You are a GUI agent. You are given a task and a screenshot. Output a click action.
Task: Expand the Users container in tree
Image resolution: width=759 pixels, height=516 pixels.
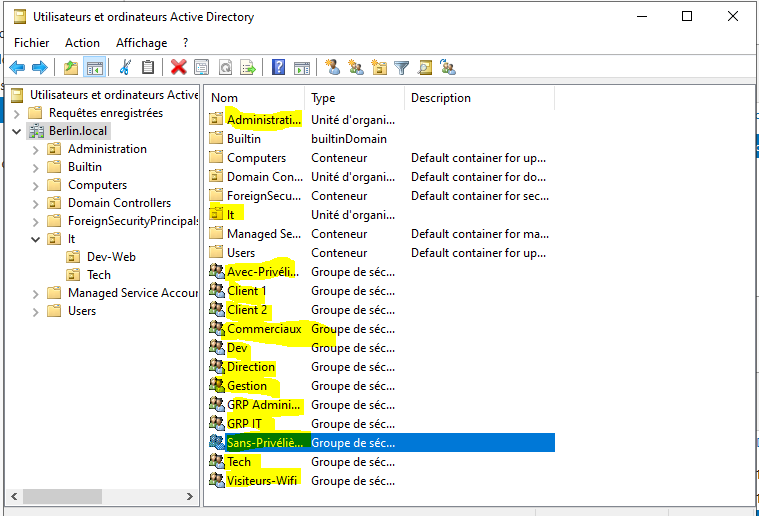pos(36,311)
